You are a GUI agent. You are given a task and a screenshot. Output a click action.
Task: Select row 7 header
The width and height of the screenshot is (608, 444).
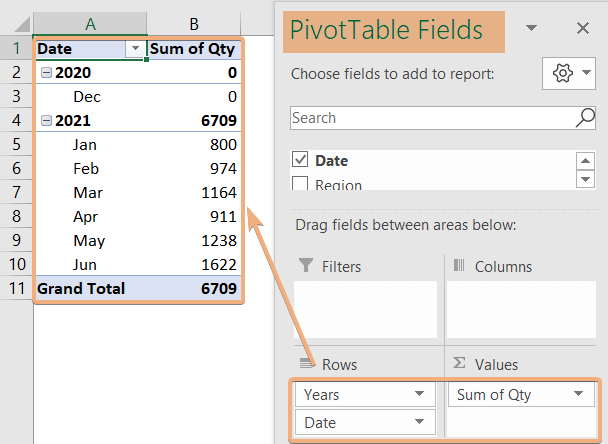pyautogui.click(x=16, y=192)
